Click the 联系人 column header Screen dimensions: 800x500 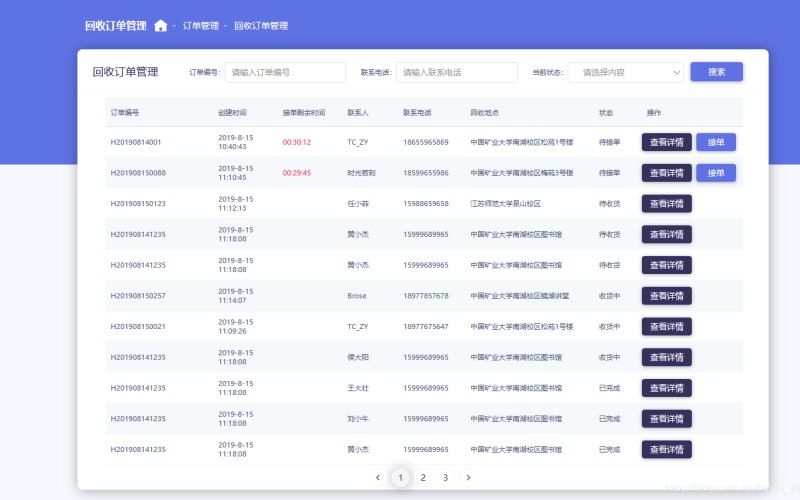tap(358, 113)
